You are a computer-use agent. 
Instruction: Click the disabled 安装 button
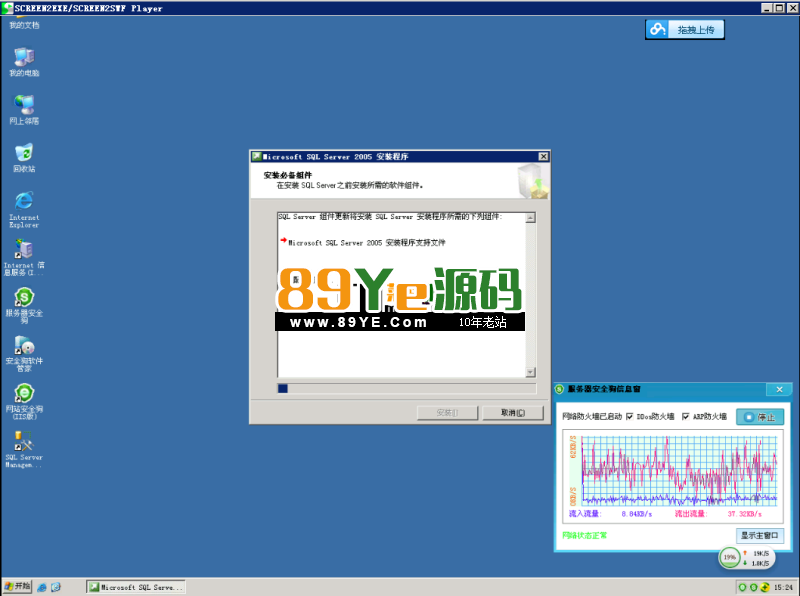tap(447, 413)
